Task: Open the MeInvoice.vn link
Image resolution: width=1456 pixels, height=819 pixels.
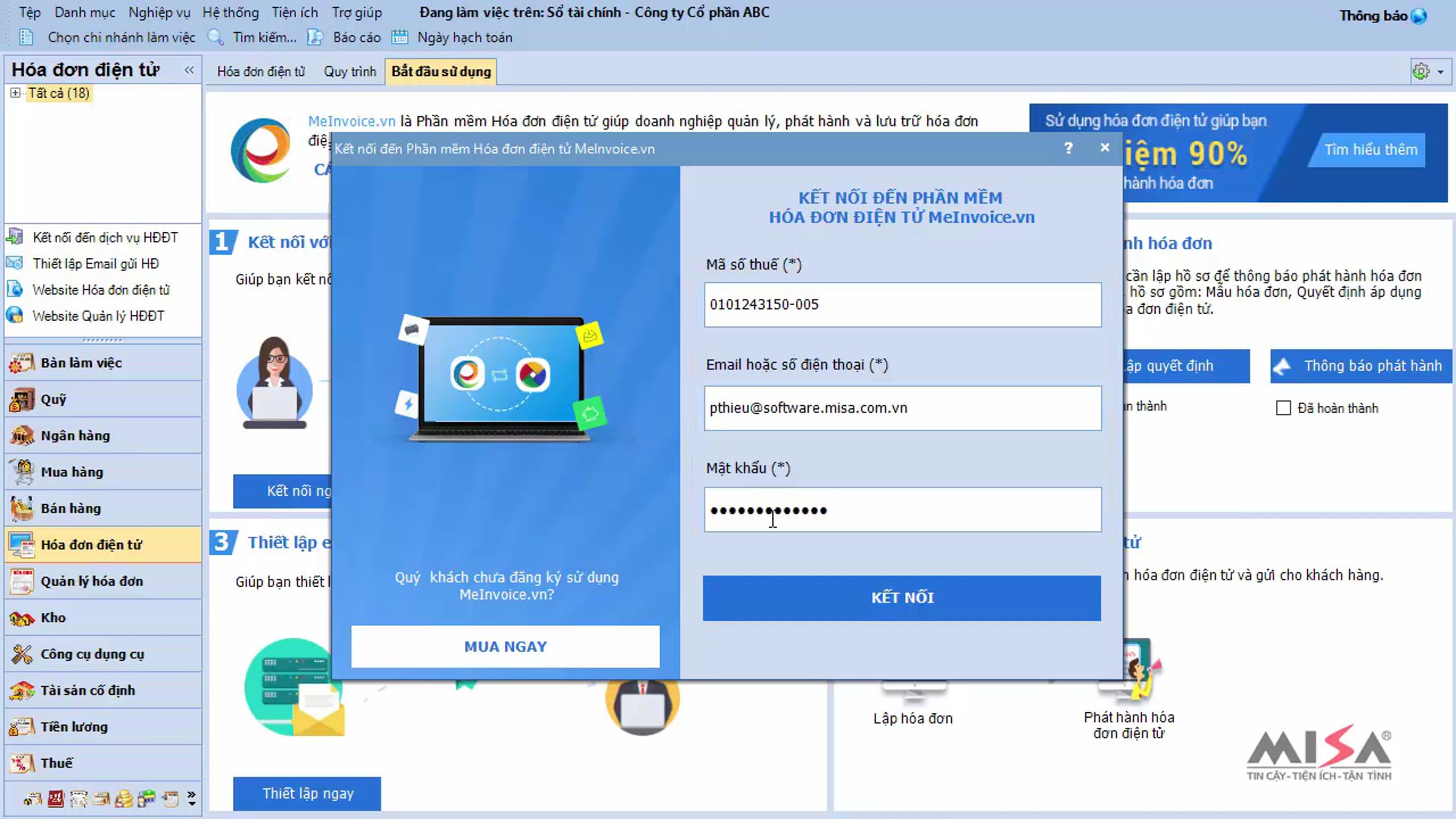Action: 351,121
